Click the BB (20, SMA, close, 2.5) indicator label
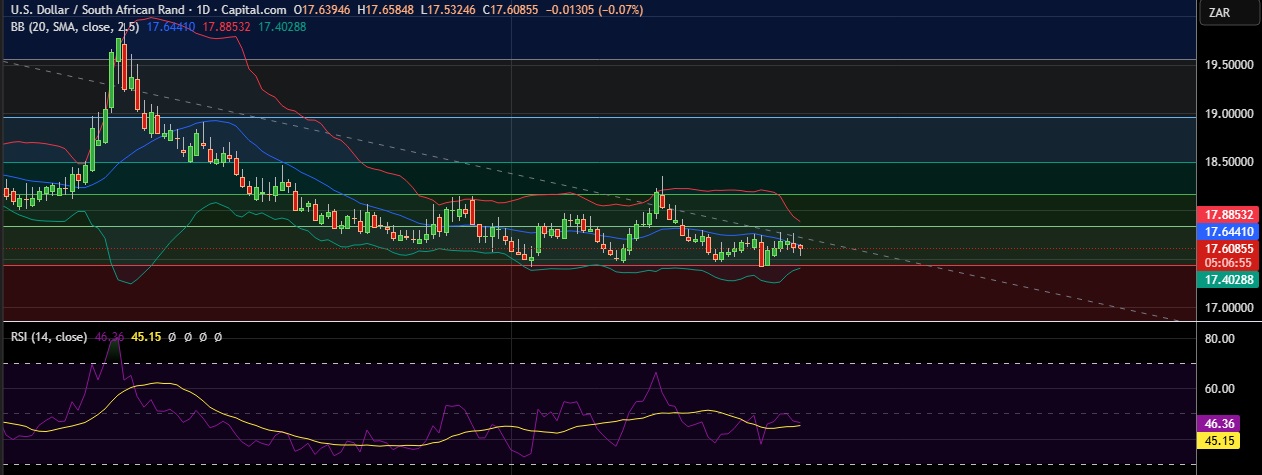The image size is (1262, 475). pyautogui.click(x=73, y=27)
